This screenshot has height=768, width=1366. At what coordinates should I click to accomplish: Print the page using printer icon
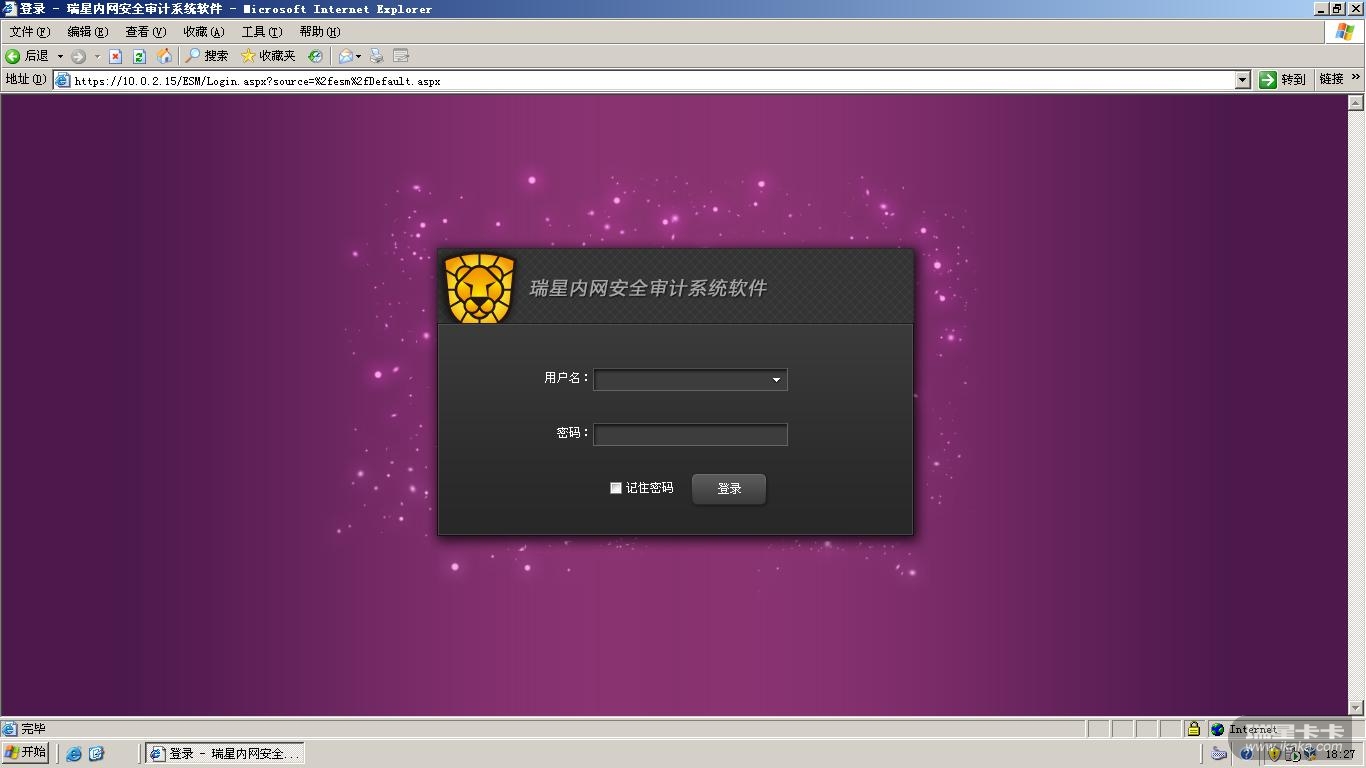tap(377, 56)
